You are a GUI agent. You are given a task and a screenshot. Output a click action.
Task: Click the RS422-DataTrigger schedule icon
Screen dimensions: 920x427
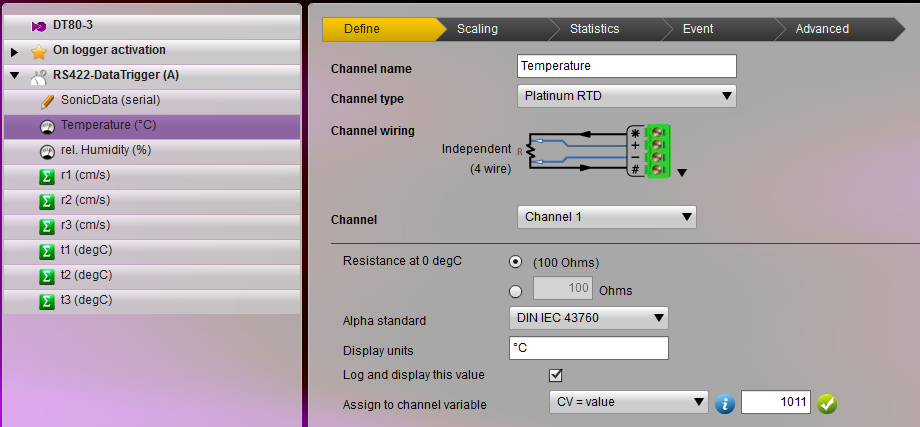point(38,76)
